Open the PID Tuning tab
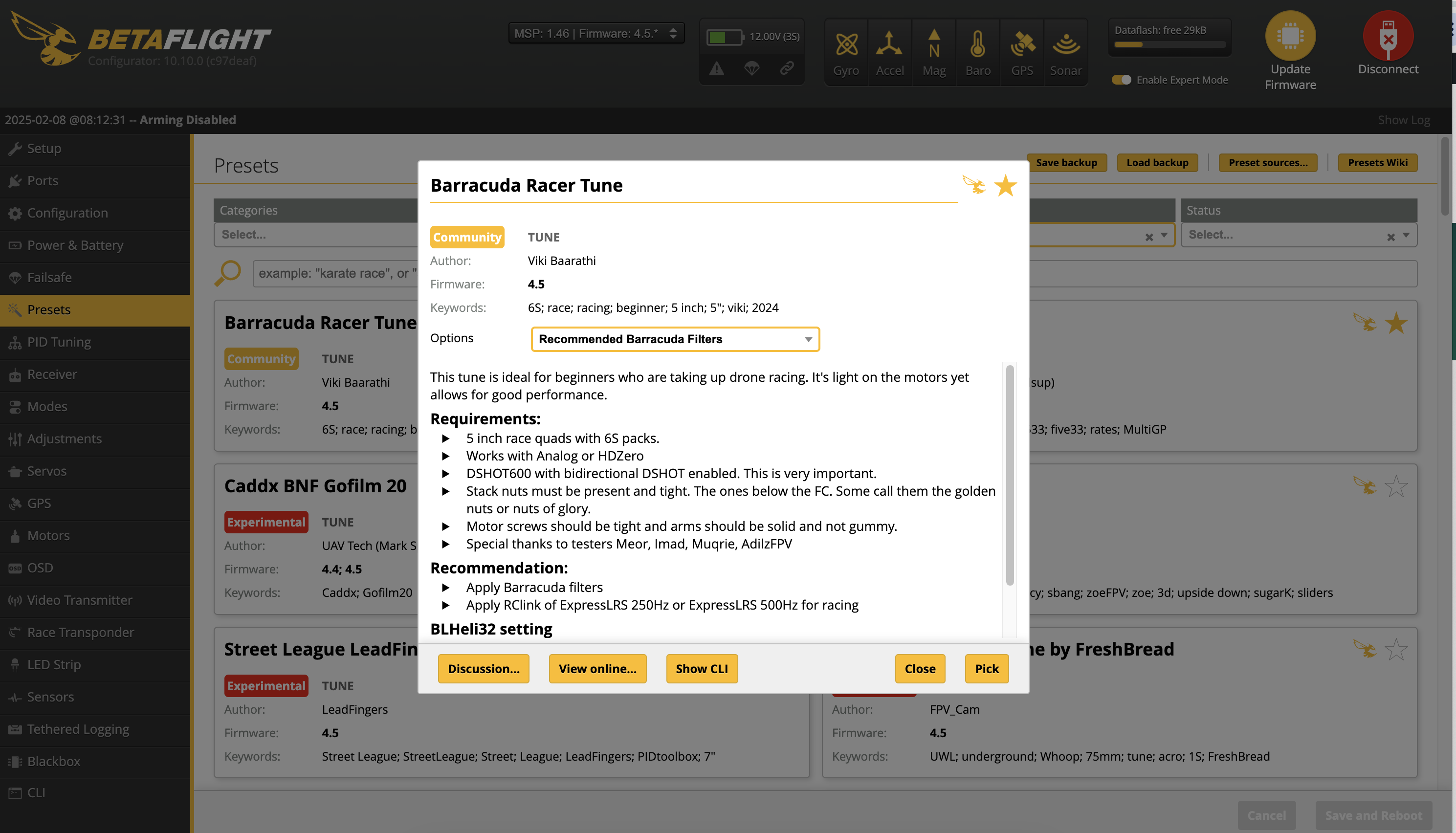 59,342
